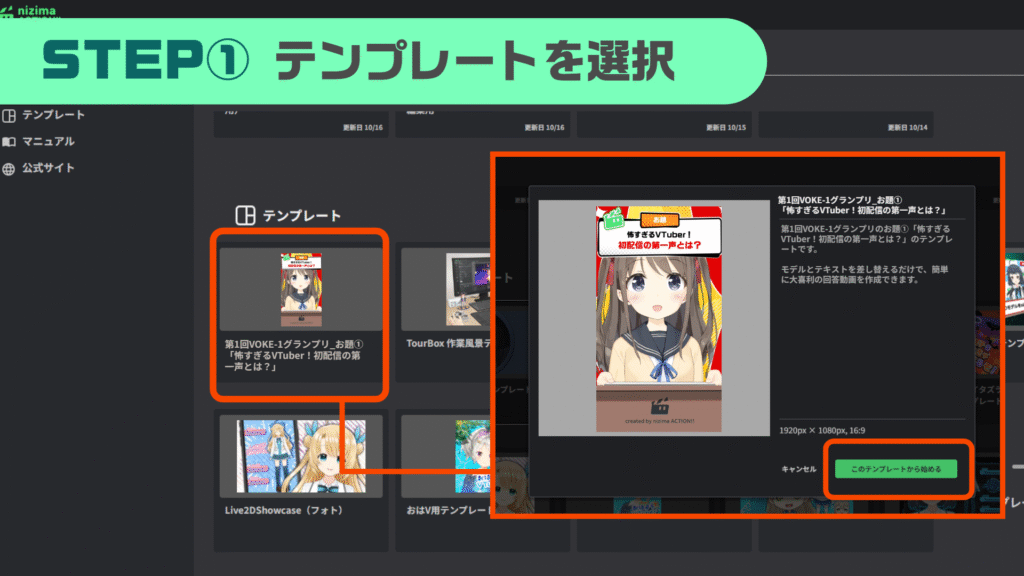Open the おはV用テンプレート card thumbnail
1024x576 pixels.
click(x=445, y=457)
